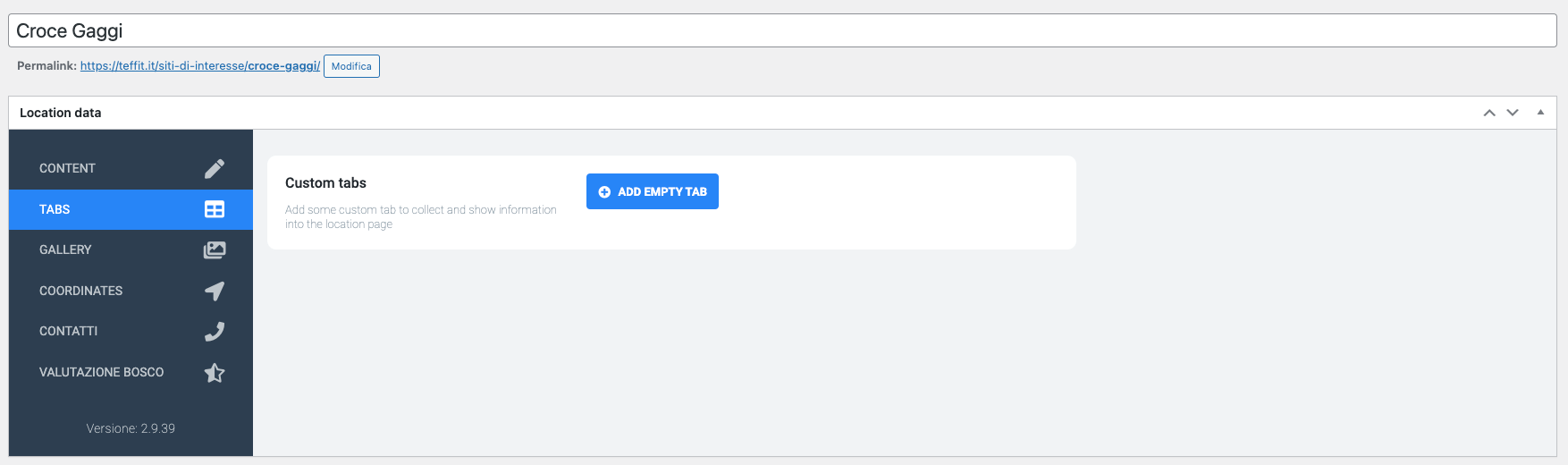1568x465 pixels.
Task: Show the VALUTAZIONE BOSCO section label
Action: click(x=101, y=372)
